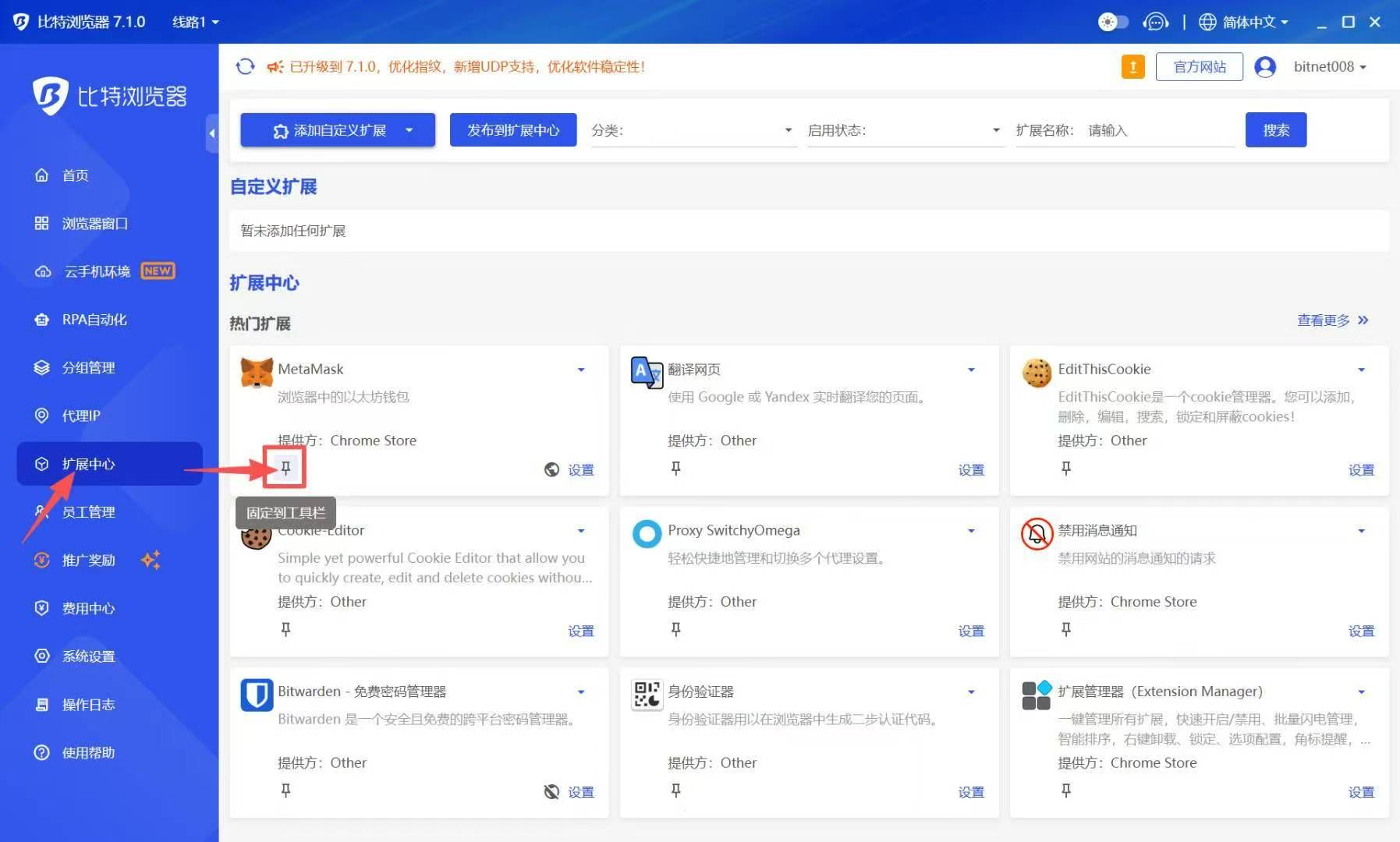The image size is (1400, 842).
Task: Pin EditThisCookie to the toolbar
Action: 1065,469
